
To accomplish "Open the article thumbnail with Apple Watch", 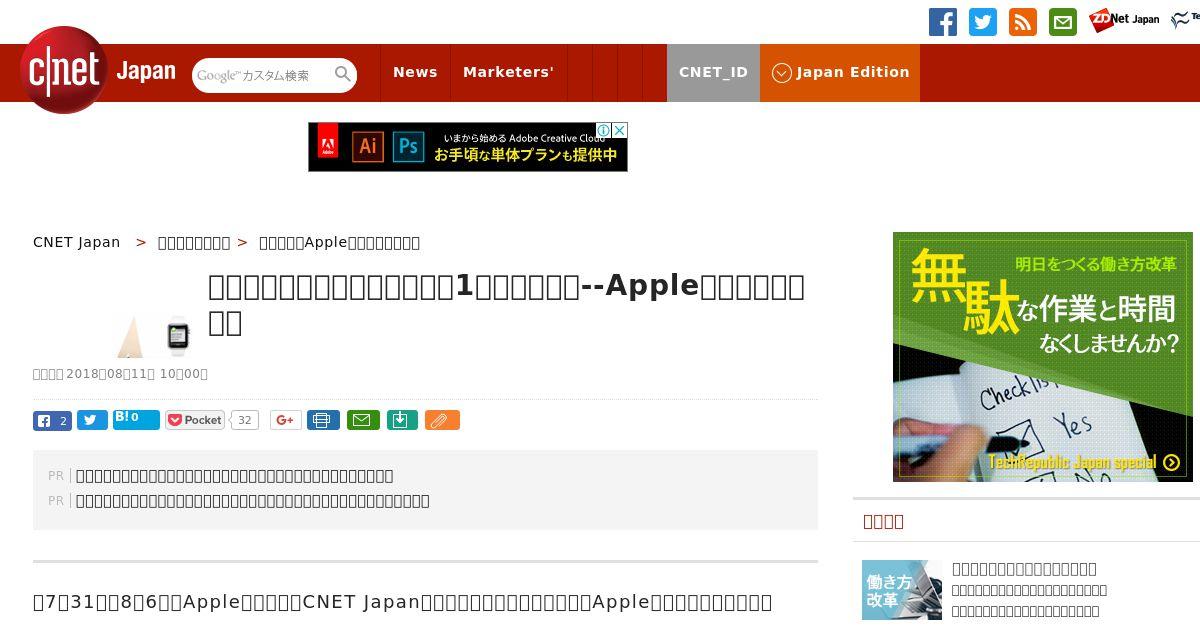I will point(155,335).
